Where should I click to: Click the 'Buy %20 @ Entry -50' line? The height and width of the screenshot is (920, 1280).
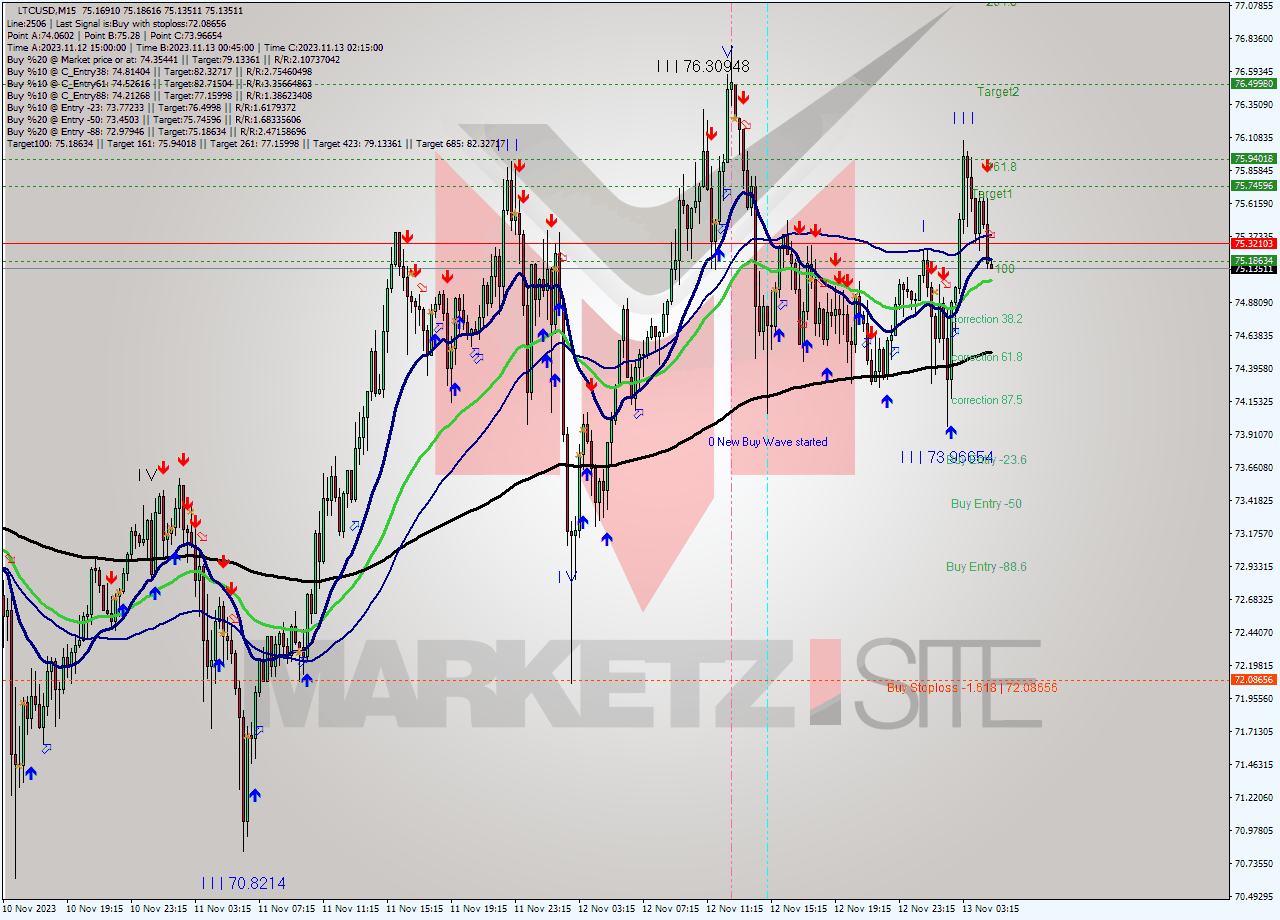152,120
